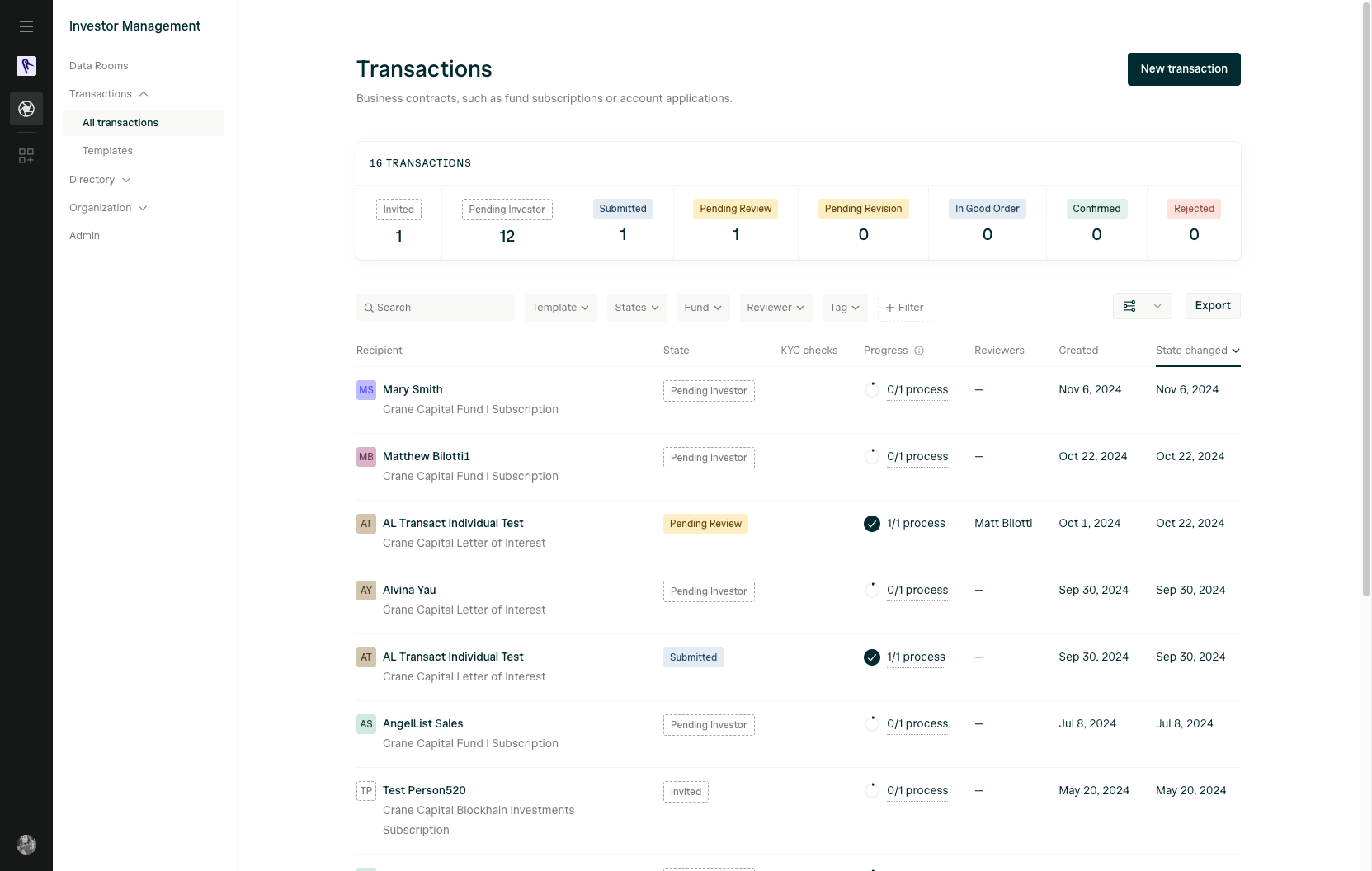The width and height of the screenshot is (1372, 871).
Task: Open the hamburger menu icon
Action: click(x=26, y=26)
